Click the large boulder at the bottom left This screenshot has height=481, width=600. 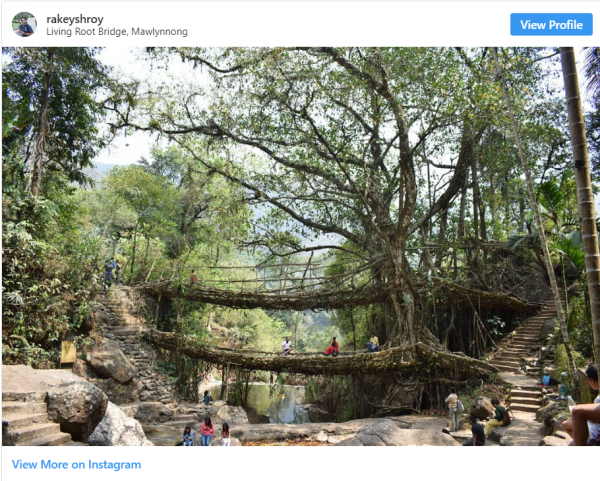pos(77,408)
